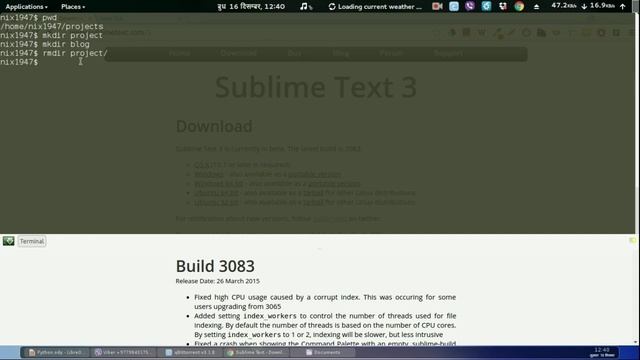Image resolution: width=640 pixels, height=360 pixels.
Task: Open the Applications menu
Action: [26, 7]
